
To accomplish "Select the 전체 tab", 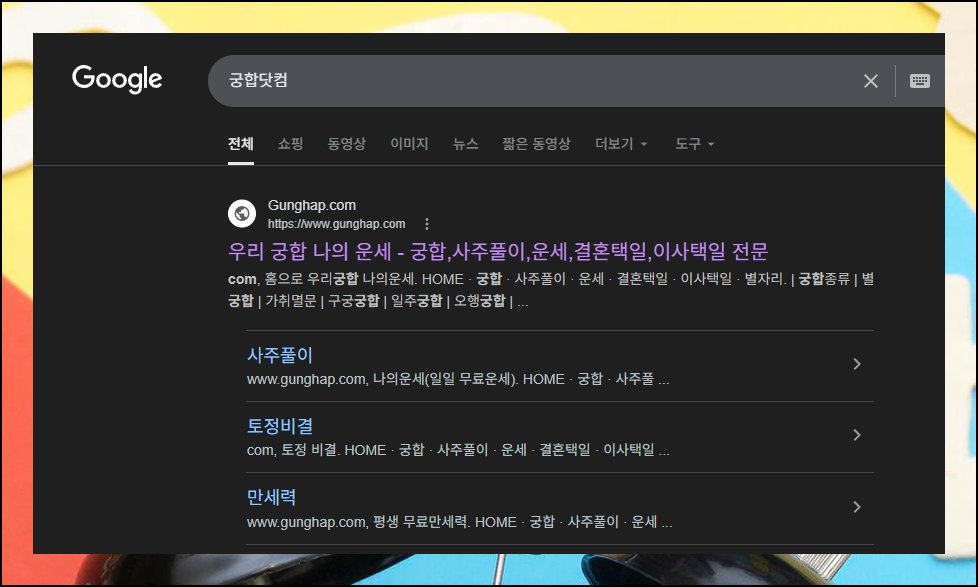I will tap(241, 144).
